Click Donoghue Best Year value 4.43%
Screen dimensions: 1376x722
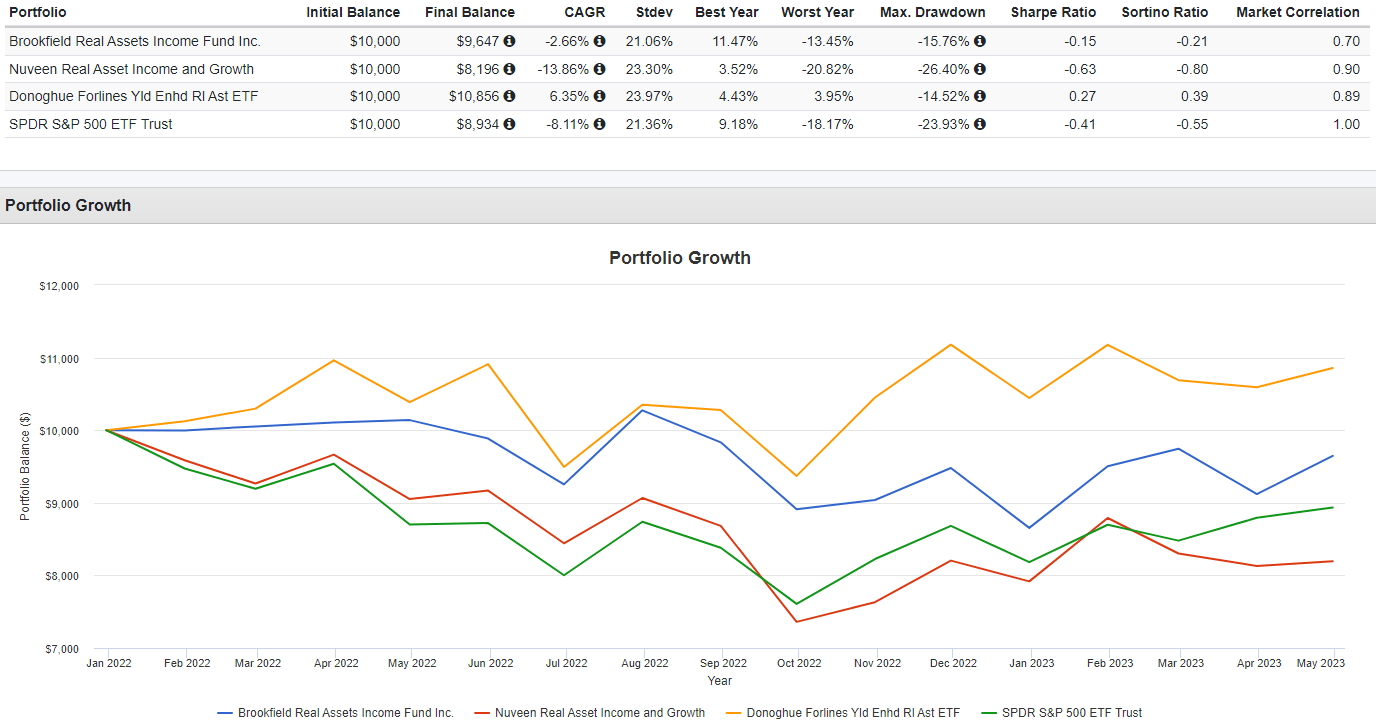click(737, 97)
